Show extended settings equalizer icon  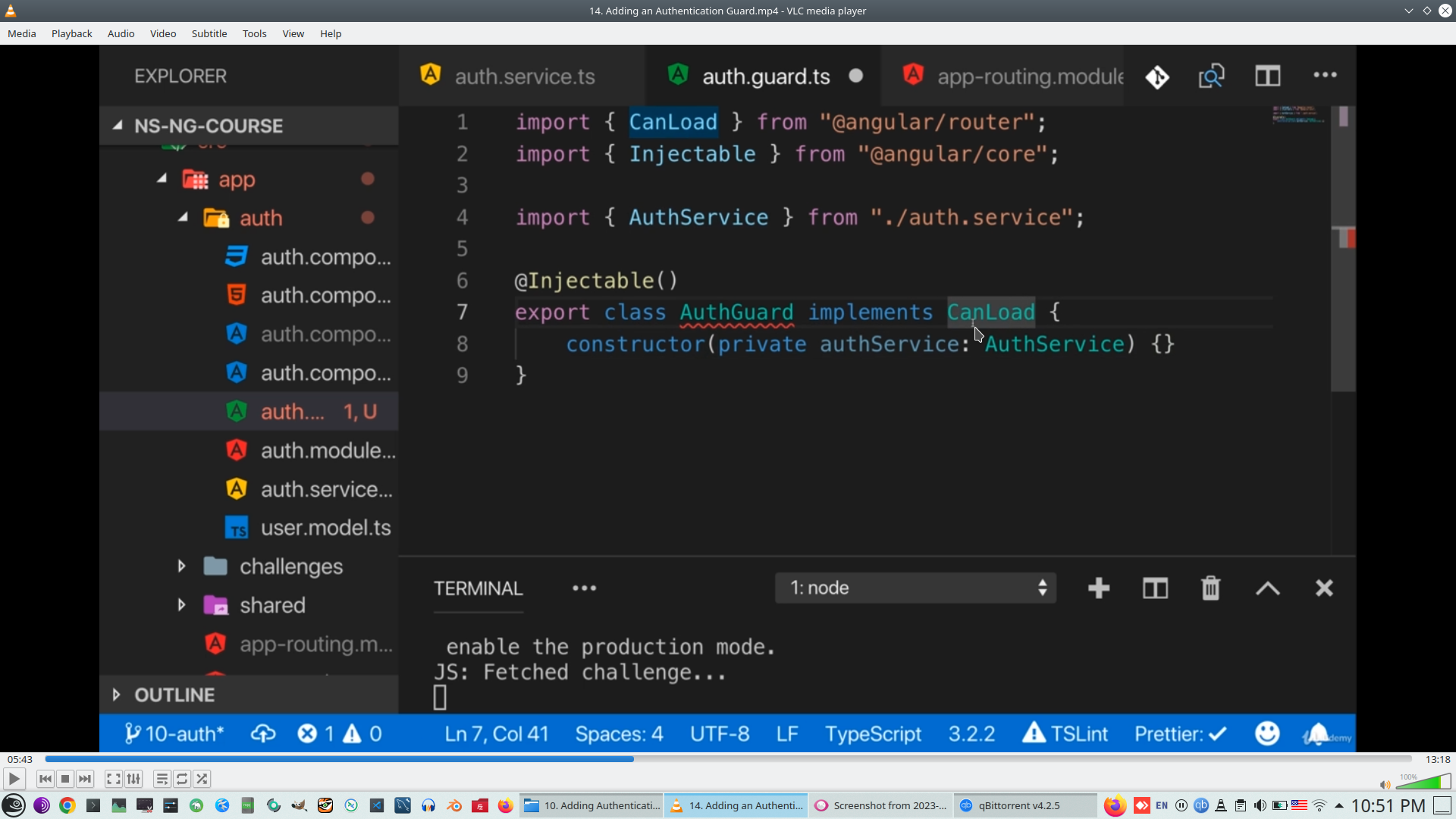pos(133,779)
